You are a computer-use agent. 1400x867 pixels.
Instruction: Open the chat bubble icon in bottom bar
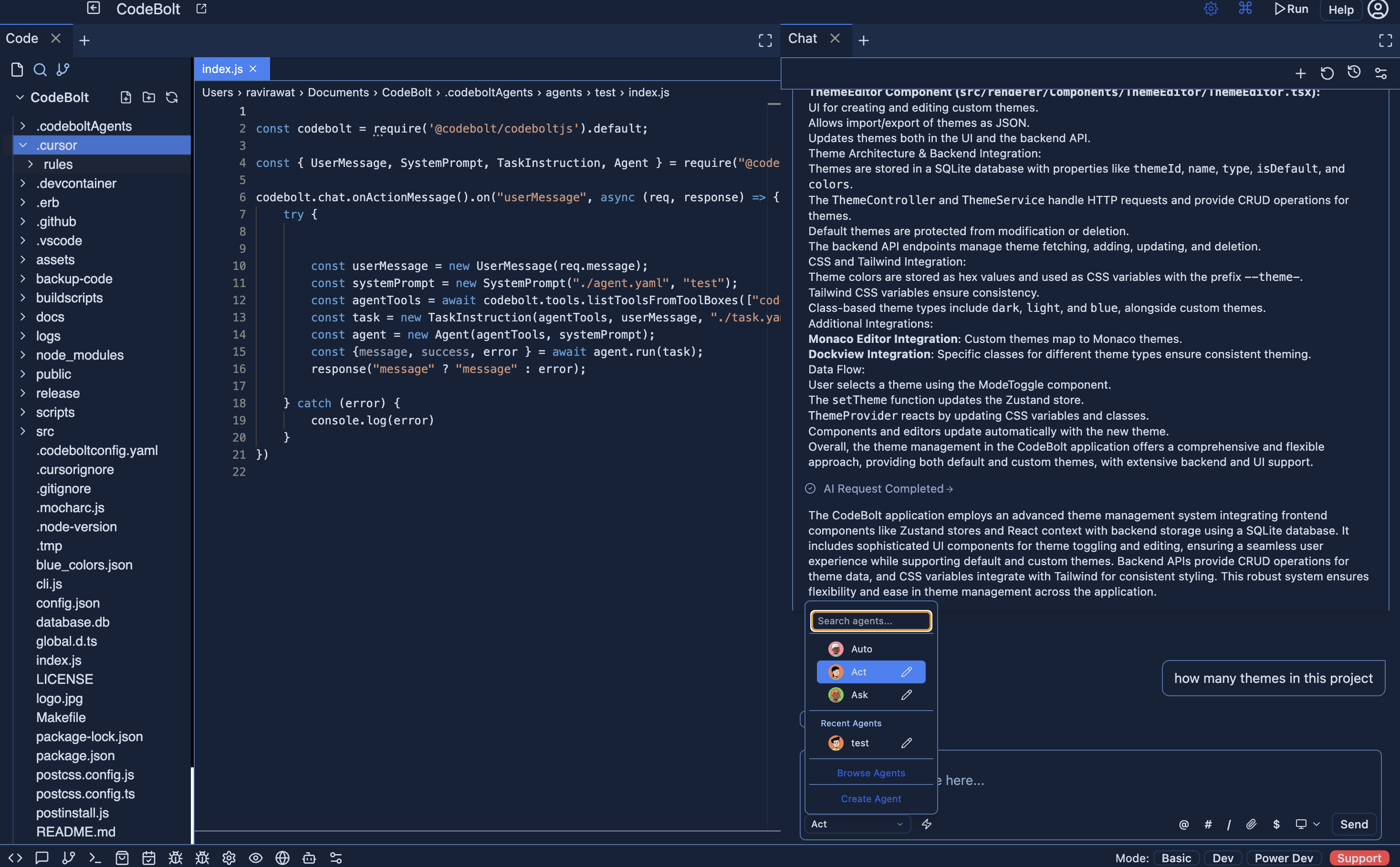coord(42,857)
